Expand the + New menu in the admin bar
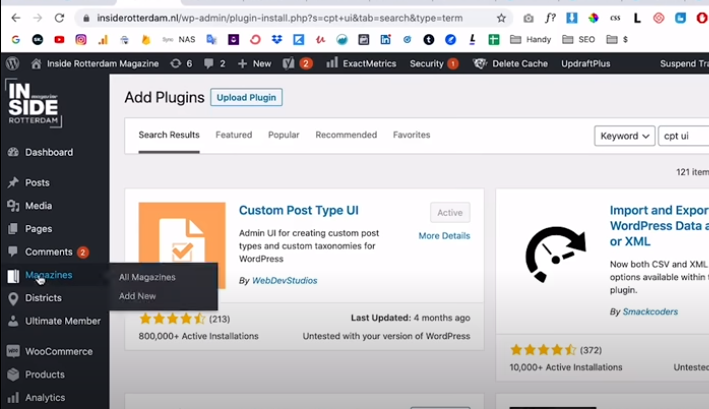 coord(255,63)
